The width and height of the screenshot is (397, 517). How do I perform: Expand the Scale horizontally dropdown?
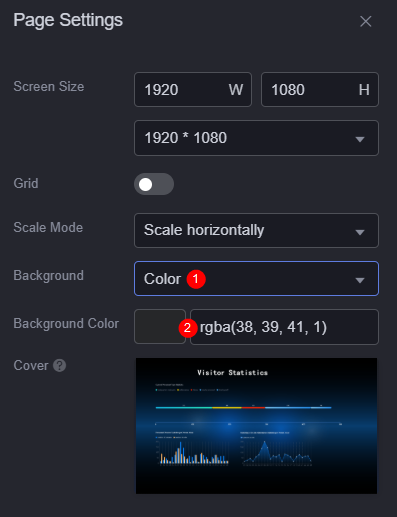click(256, 230)
